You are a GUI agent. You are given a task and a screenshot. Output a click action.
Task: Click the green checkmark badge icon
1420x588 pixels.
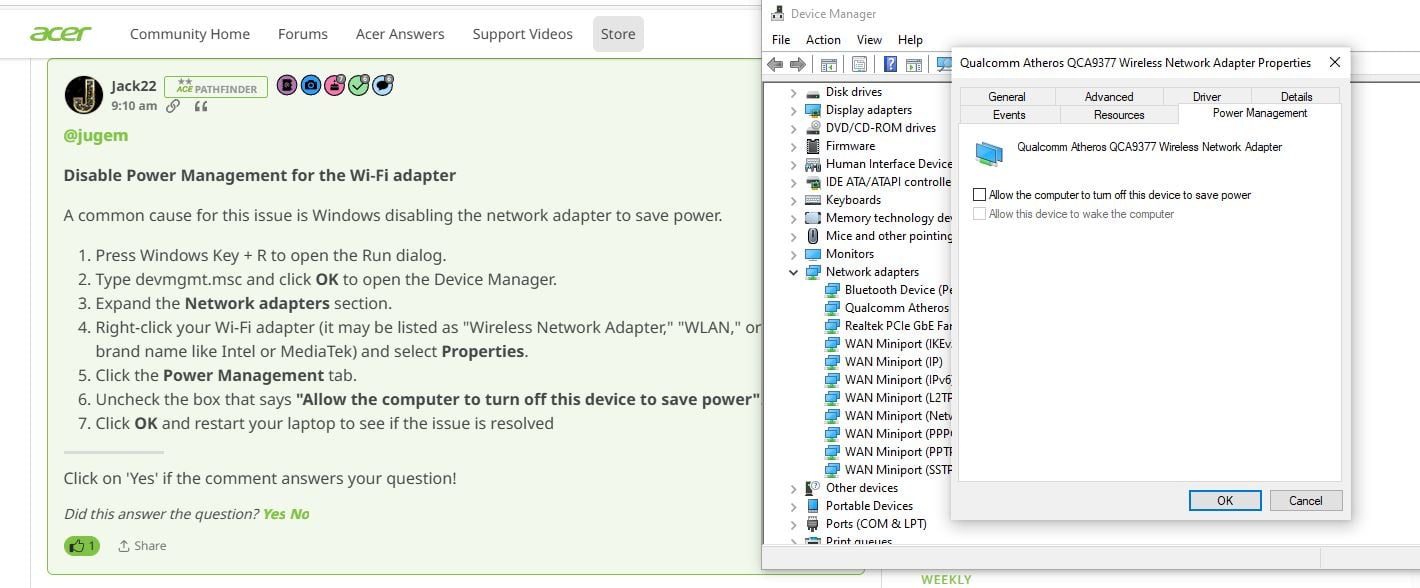[x=358, y=86]
